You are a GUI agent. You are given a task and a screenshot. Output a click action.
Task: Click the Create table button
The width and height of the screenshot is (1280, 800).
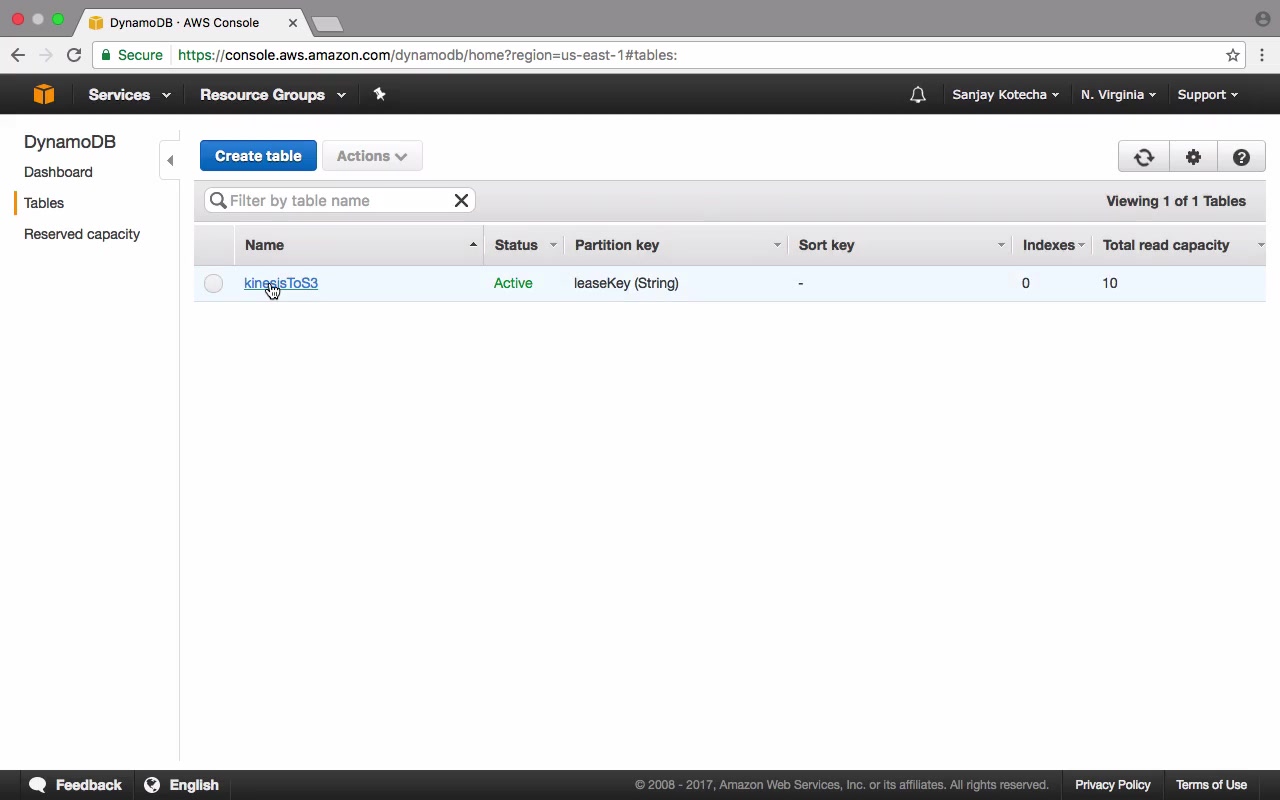[258, 156]
